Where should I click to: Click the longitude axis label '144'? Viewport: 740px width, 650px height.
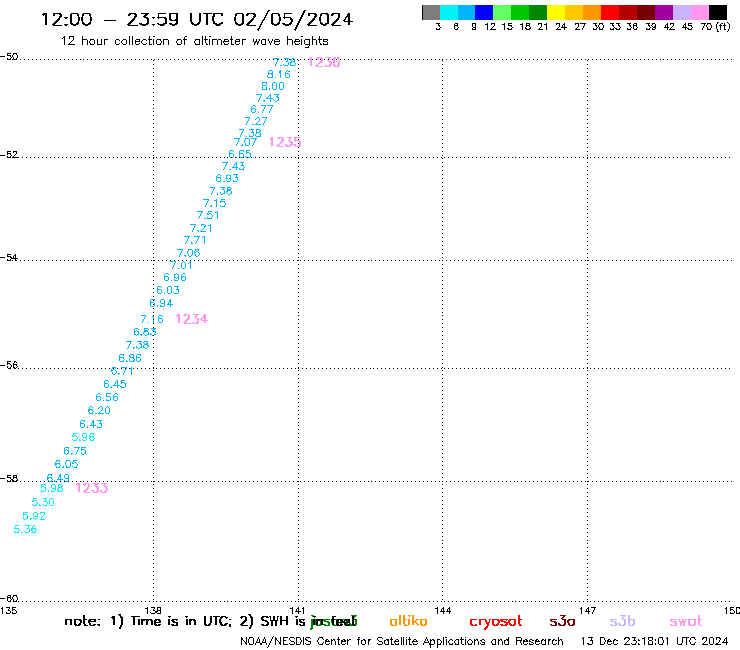442,611
